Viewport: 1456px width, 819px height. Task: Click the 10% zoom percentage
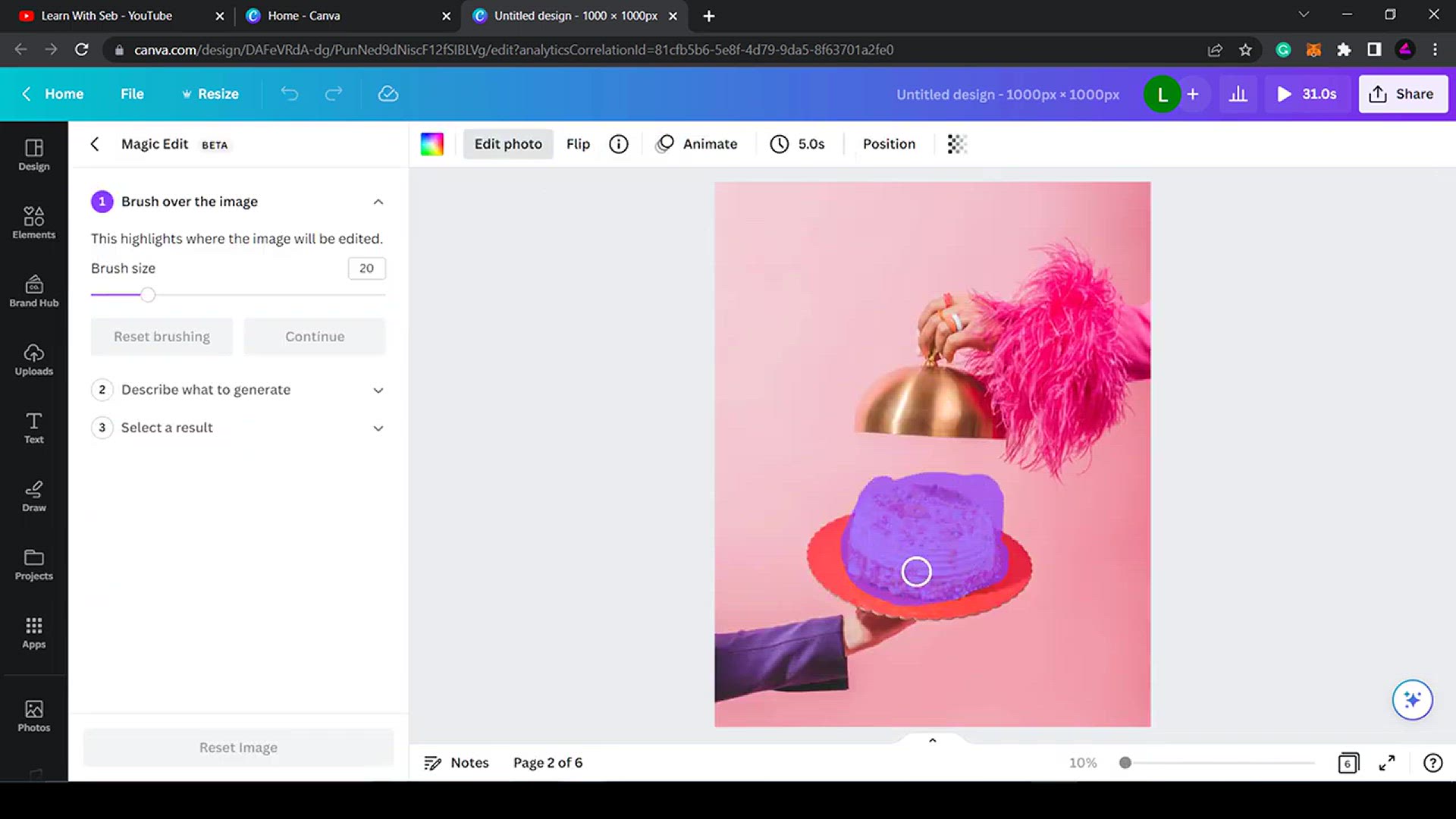point(1083,763)
